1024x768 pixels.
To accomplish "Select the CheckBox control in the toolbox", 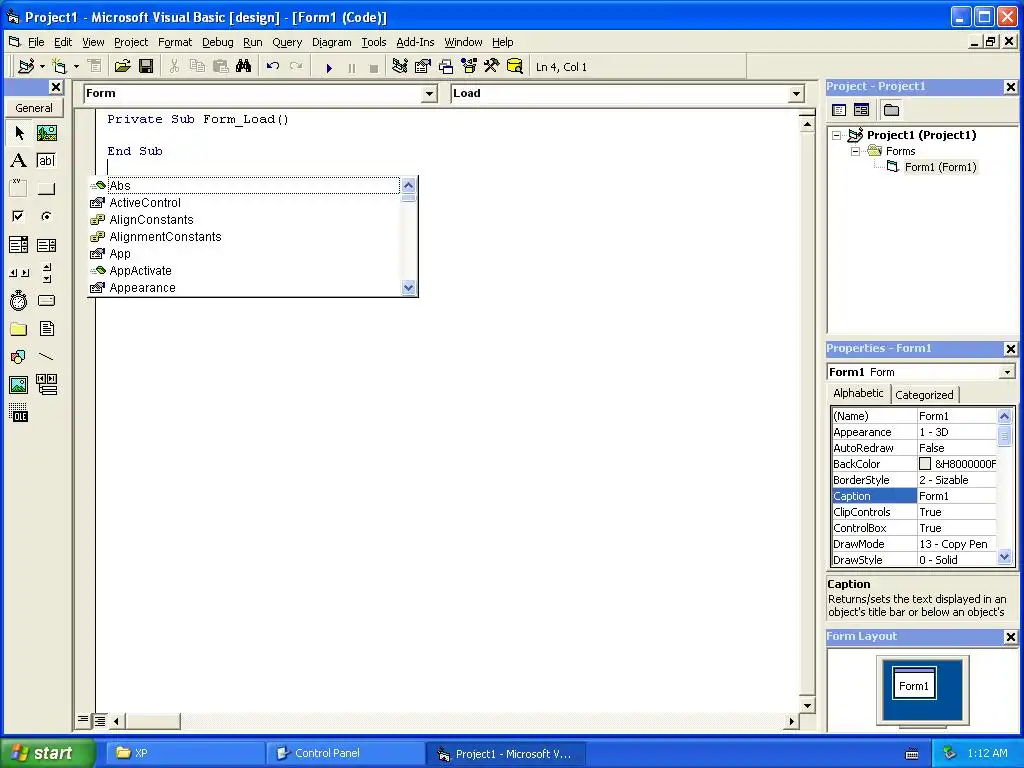I will point(19,216).
